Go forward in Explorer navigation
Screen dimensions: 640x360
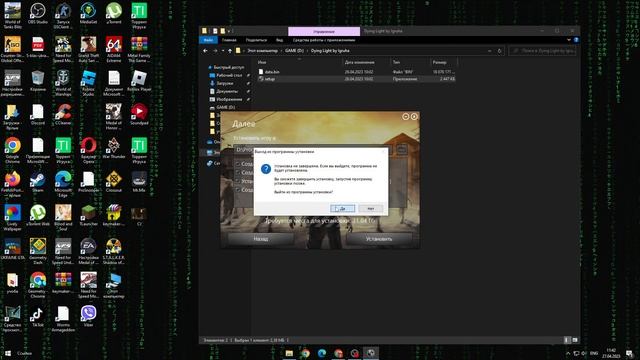coord(215,51)
